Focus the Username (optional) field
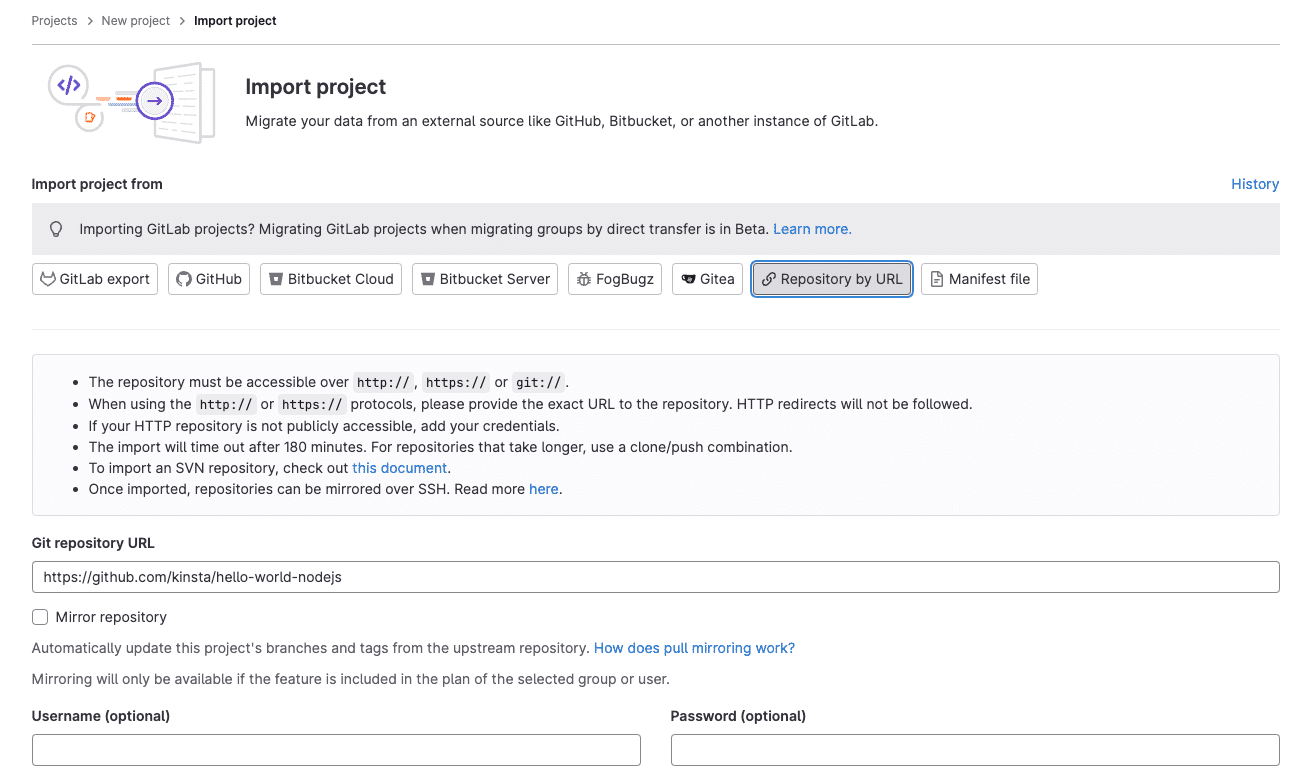Screen dimensions: 1312x780 [x=336, y=750]
